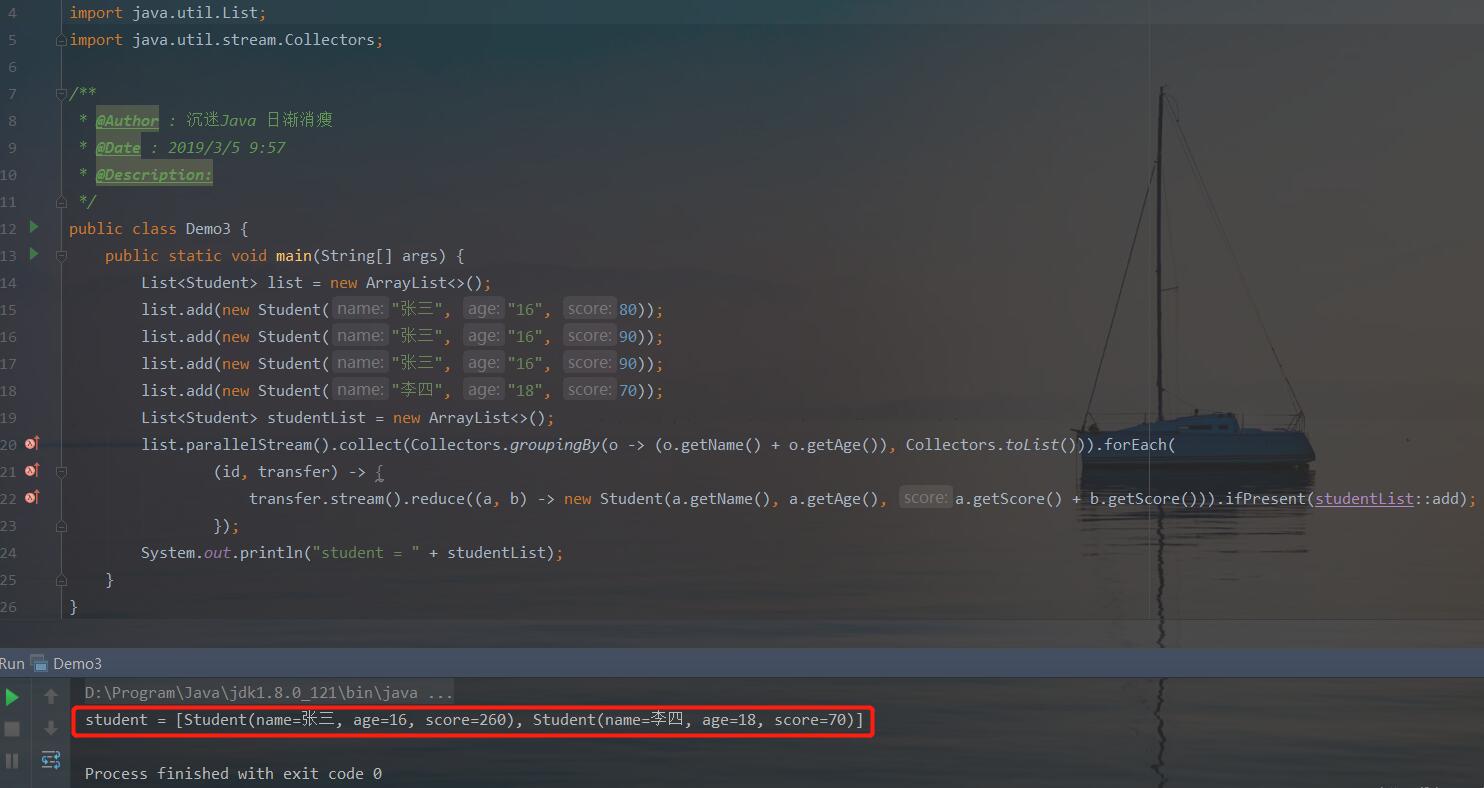Collapse the lambda body fold arrow on line 21
This screenshot has width=1484, height=788.
[61, 470]
